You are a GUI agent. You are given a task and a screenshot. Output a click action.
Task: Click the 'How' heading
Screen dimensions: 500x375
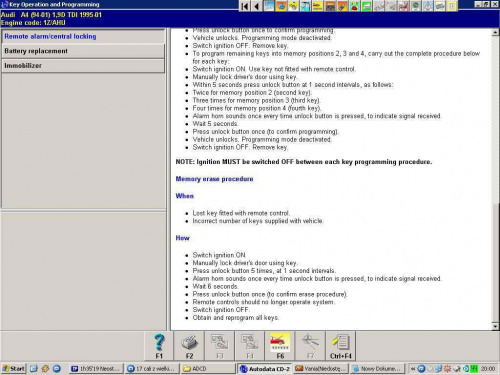182,238
